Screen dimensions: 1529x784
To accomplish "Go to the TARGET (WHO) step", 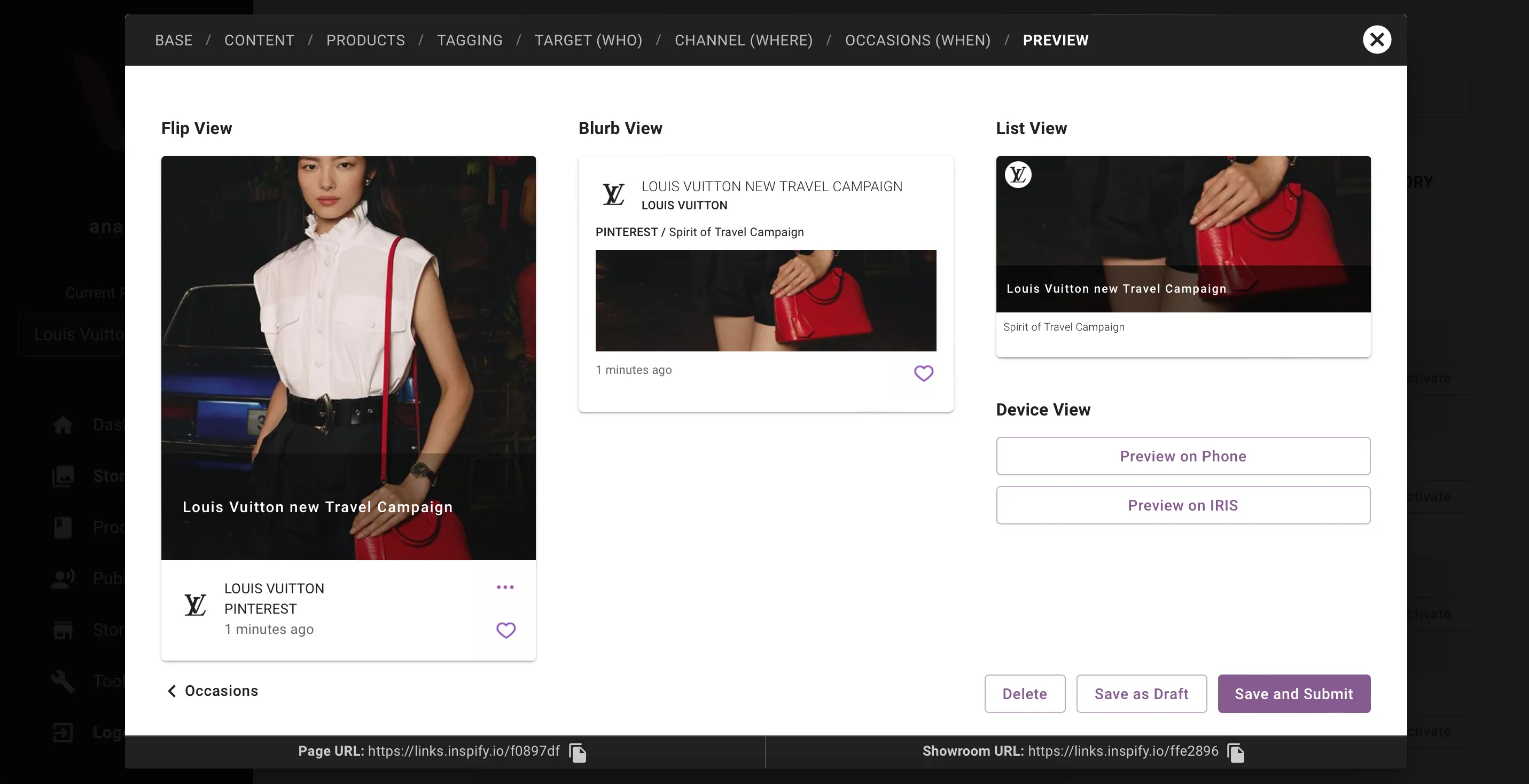I will tap(588, 41).
